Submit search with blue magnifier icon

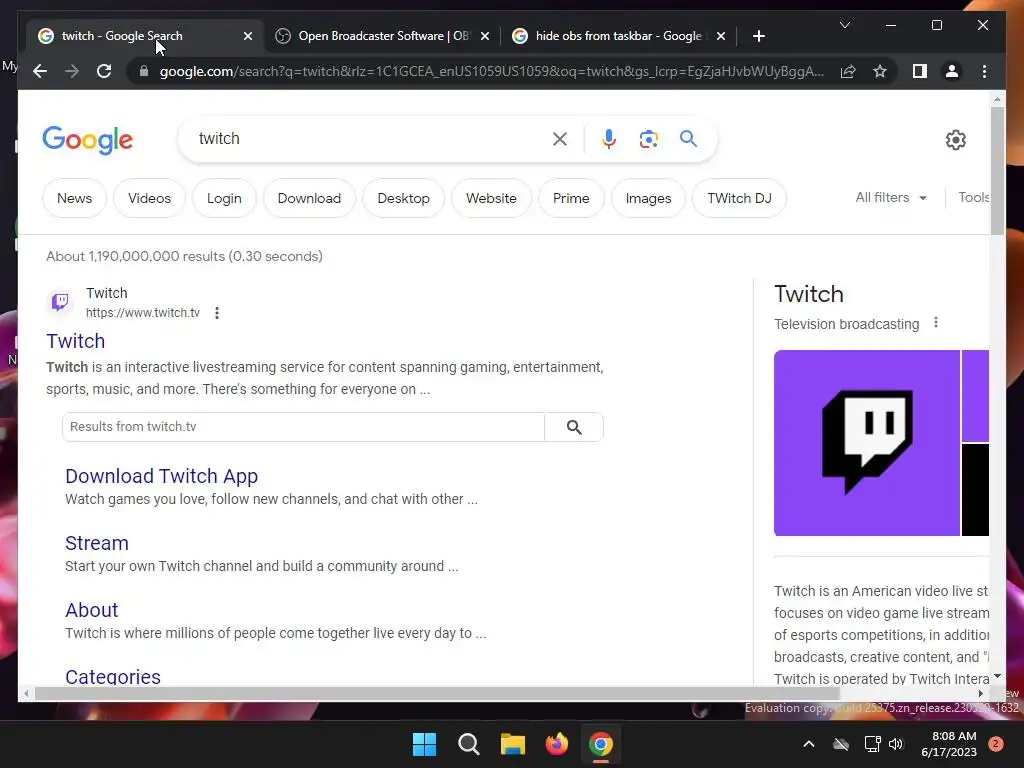click(688, 138)
